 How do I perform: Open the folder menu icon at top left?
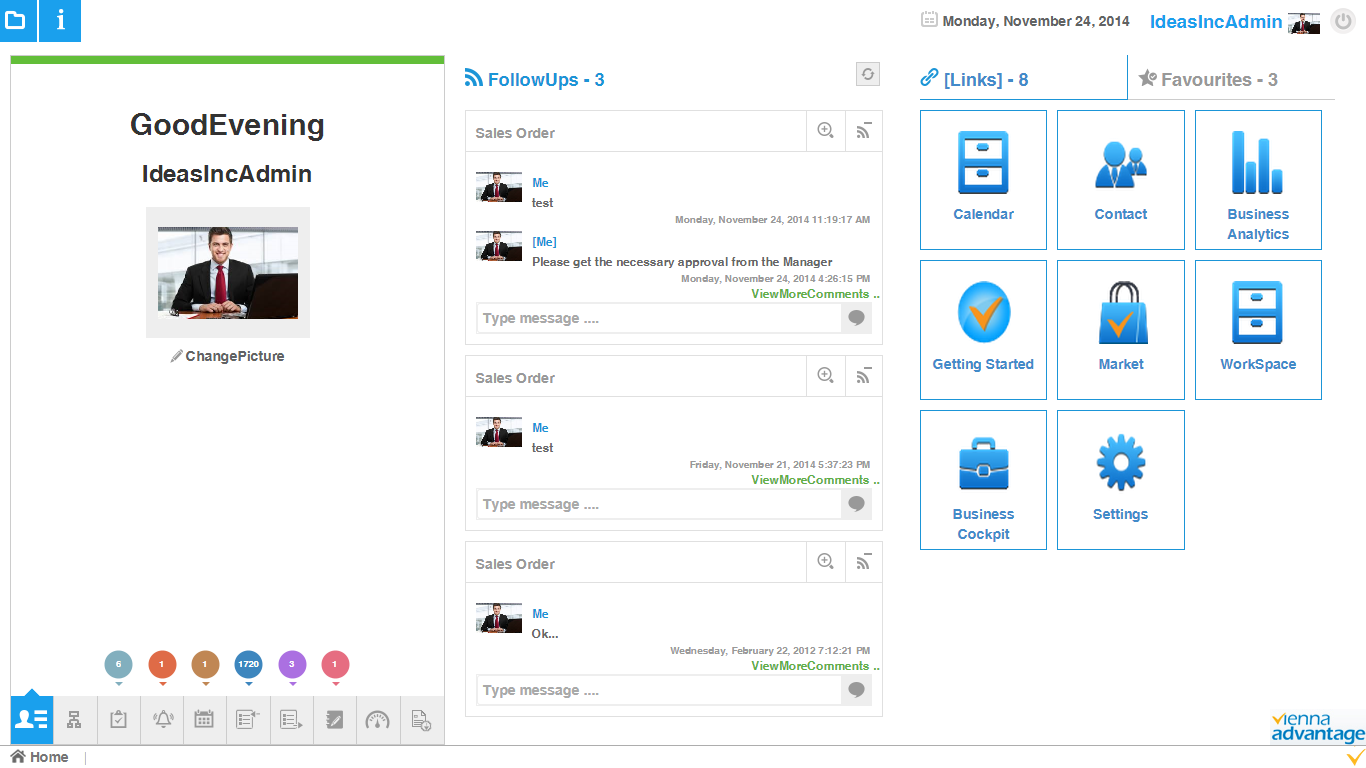click(x=18, y=21)
